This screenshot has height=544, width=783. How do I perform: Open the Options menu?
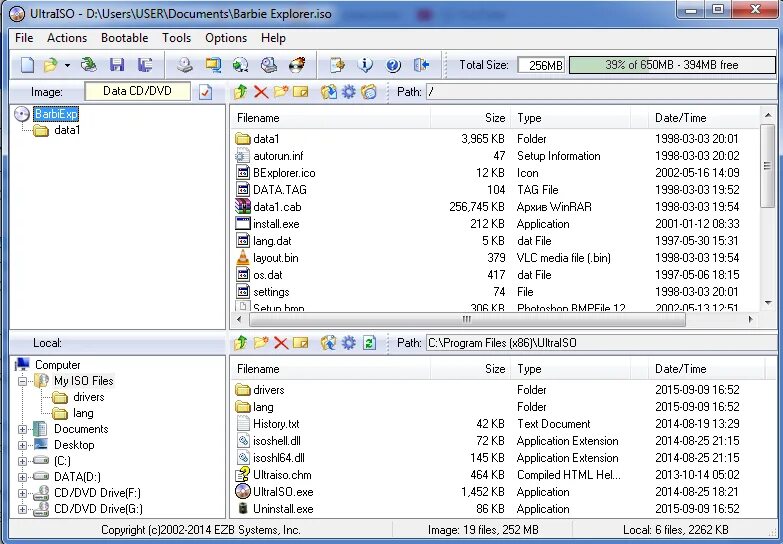(x=226, y=38)
